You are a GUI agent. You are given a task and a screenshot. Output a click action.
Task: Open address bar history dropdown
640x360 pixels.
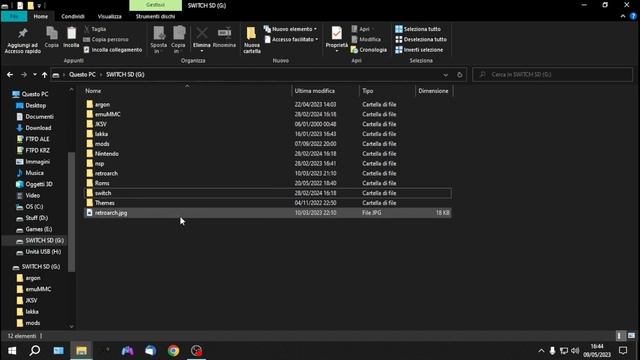pyautogui.click(x=445, y=75)
